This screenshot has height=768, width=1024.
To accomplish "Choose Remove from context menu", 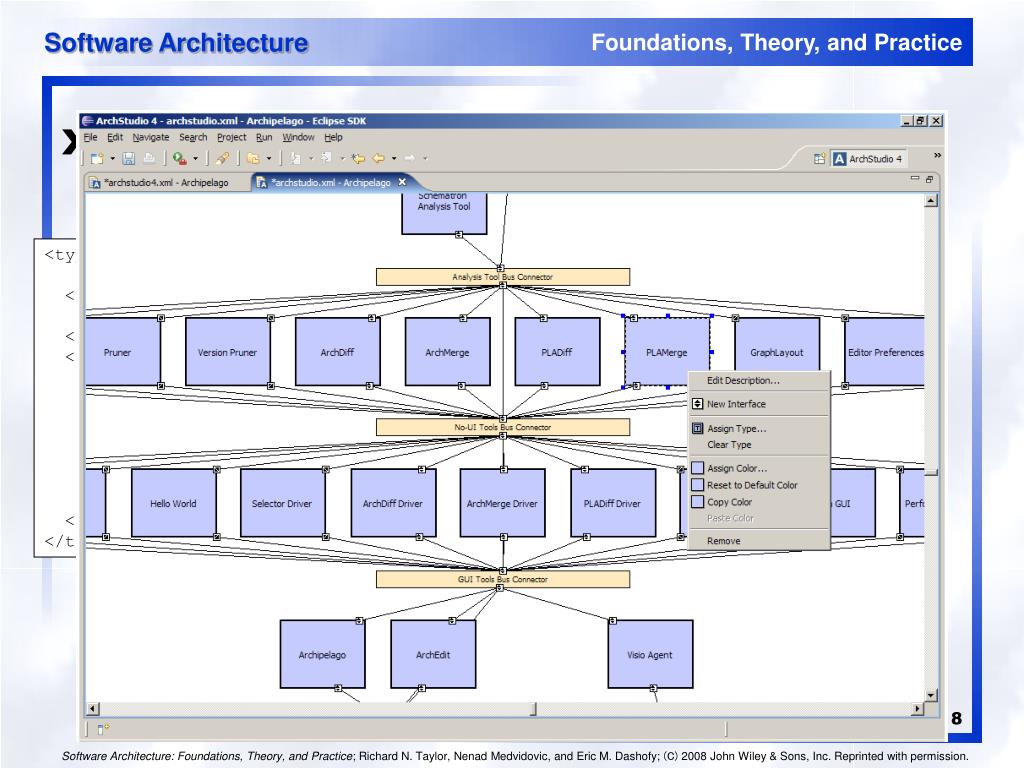I will pos(760,541).
